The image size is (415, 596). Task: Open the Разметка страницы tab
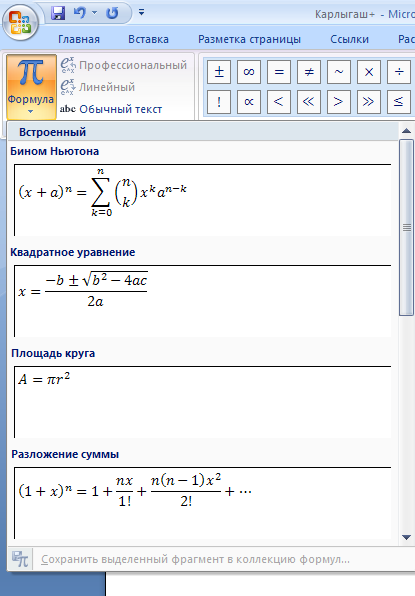[x=249, y=39]
